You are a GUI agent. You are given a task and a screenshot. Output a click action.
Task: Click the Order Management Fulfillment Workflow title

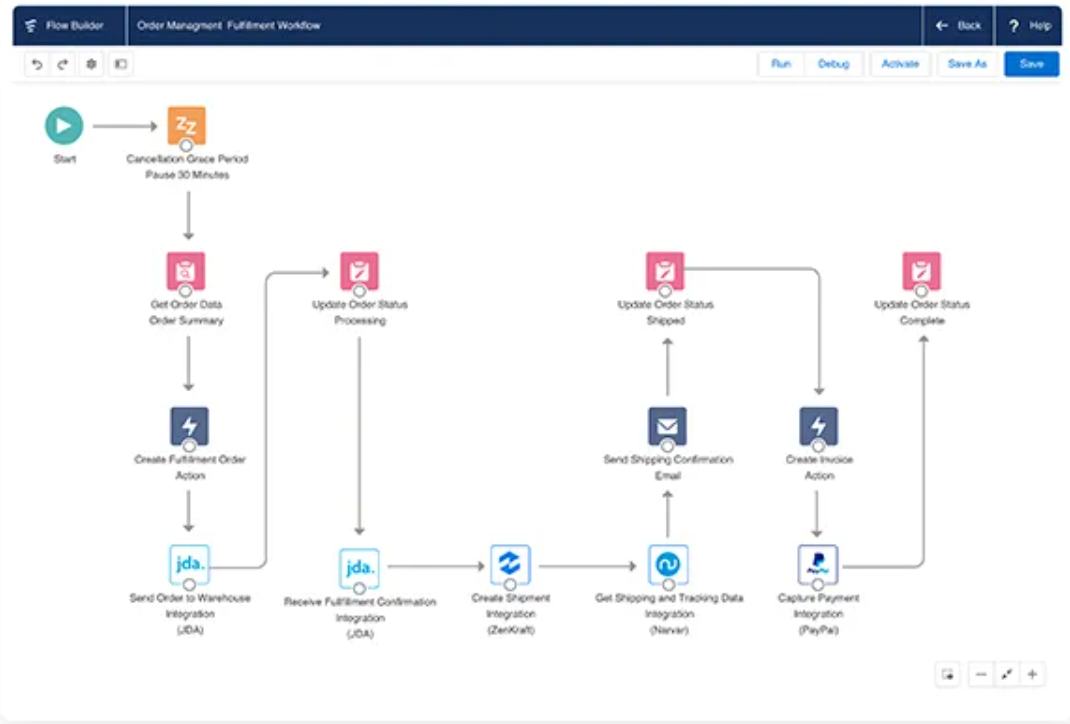click(x=229, y=25)
